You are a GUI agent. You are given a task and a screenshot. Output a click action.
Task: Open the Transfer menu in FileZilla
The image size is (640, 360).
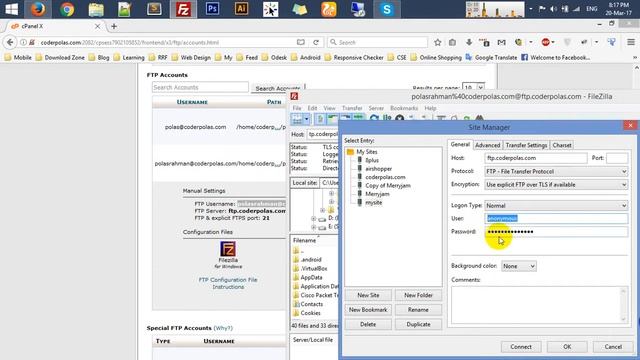click(352, 108)
